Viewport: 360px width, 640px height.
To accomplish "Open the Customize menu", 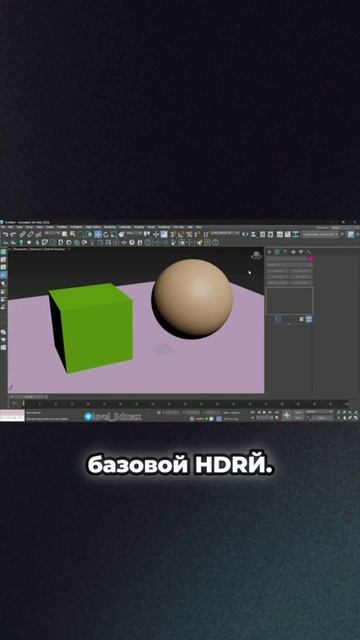I will (125, 227).
